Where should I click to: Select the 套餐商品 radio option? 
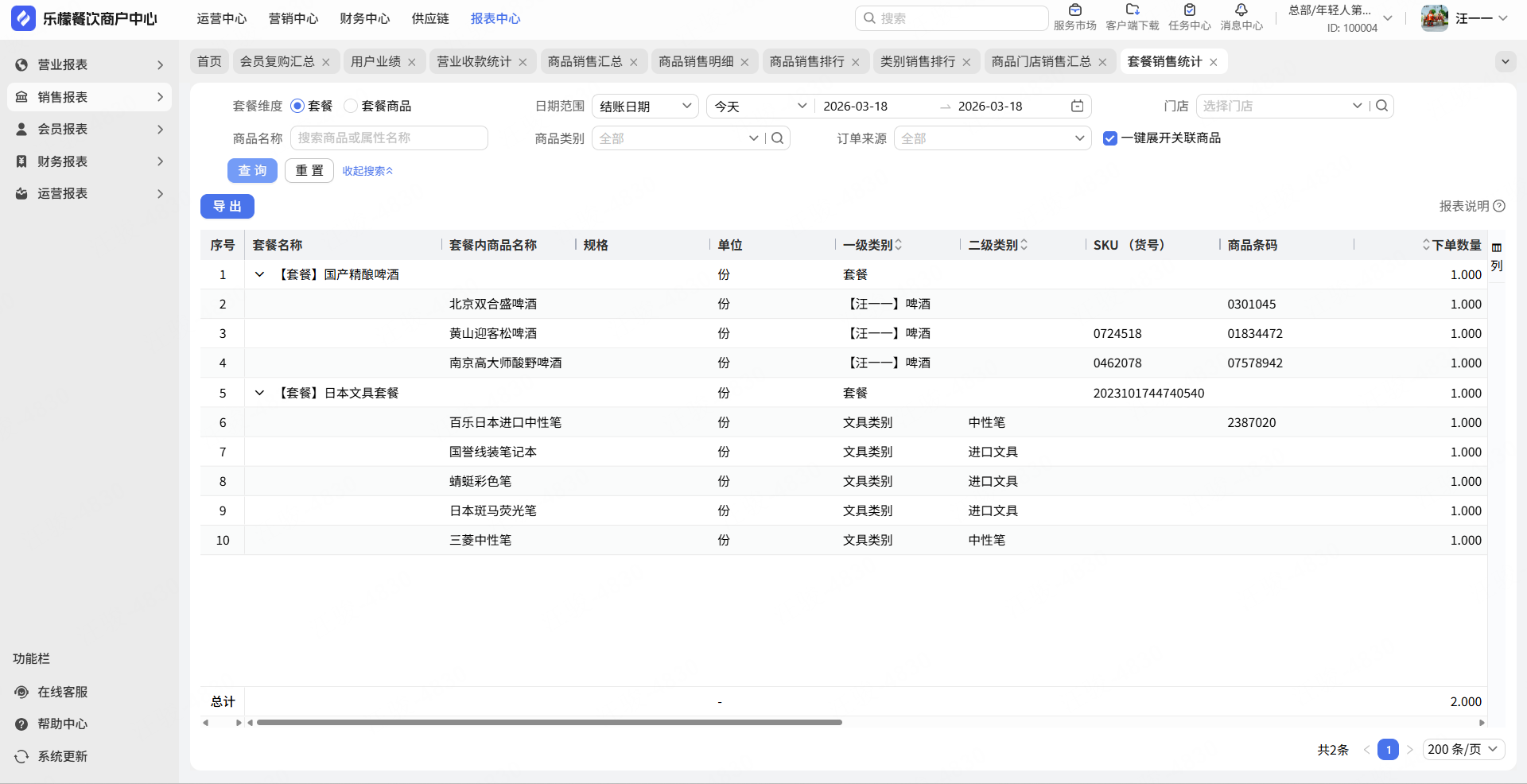pyautogui.click(x=351, y=106)
